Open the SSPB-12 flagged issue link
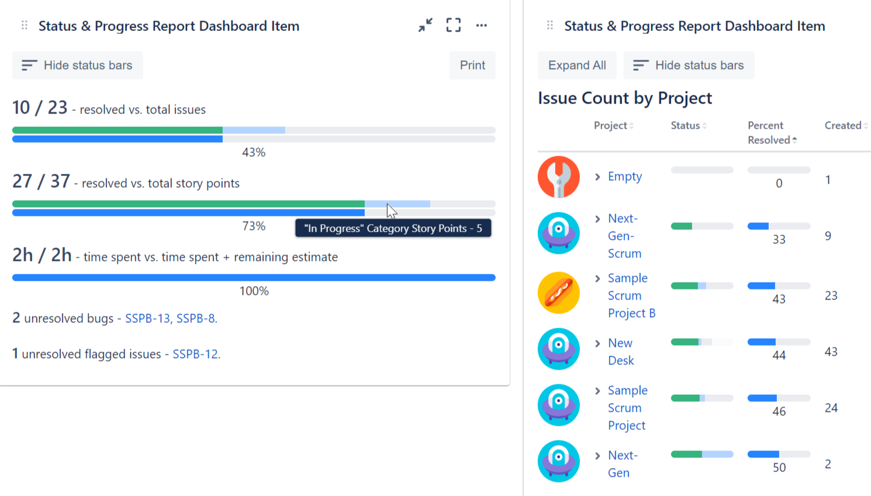The height and width of the screenshot is (496, 871). (x=195, y=354)
